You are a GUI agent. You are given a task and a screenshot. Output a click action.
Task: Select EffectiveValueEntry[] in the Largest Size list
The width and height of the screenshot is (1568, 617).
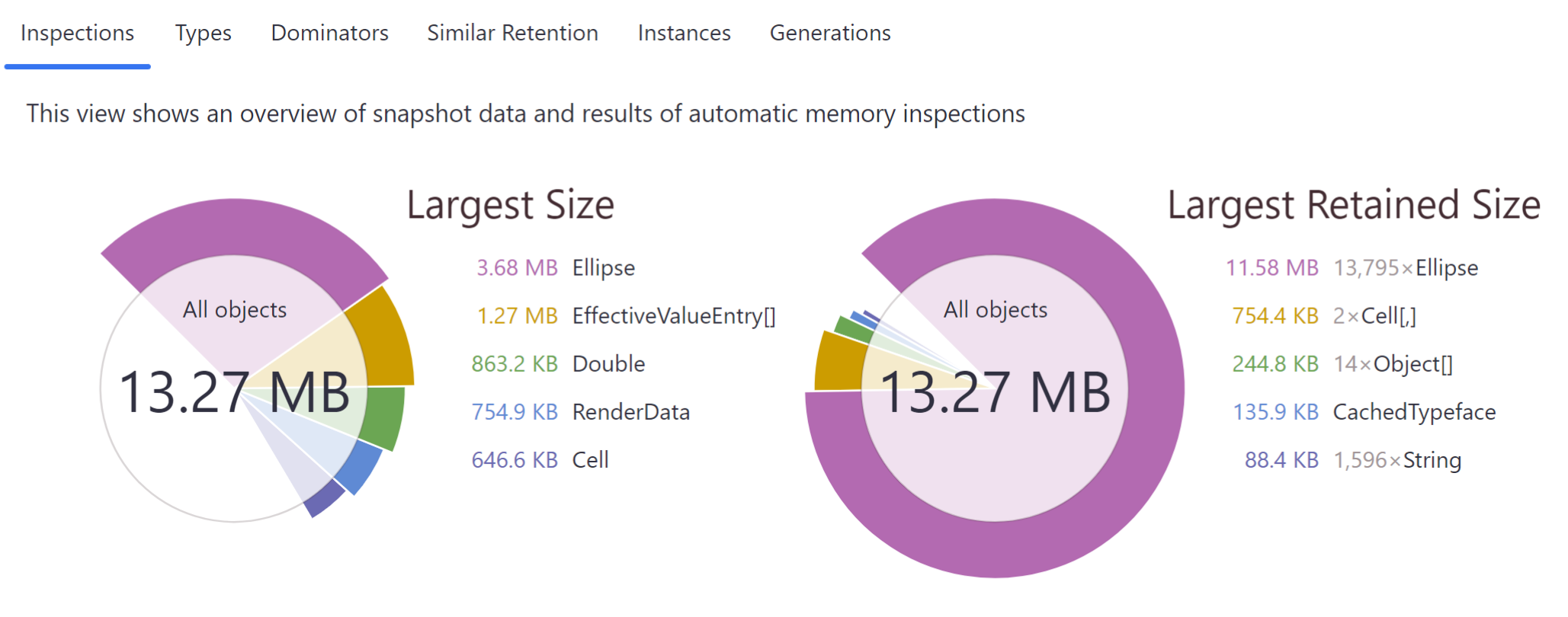click(x=674, y=315)
